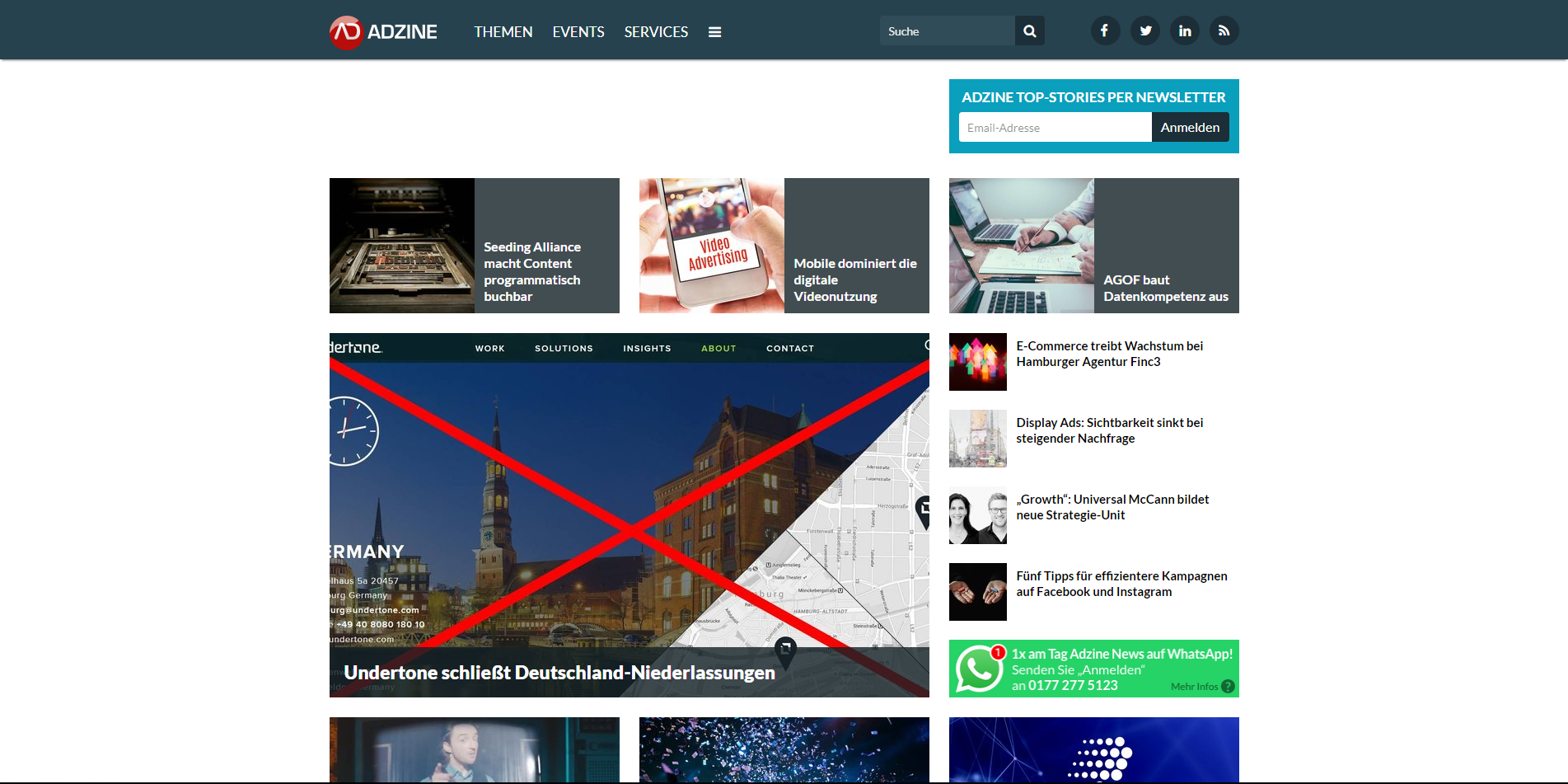Click the Mehr Infos link
Image resolution: width=1568 pixels, height=784 pixels.
(x=1194, y=687)
